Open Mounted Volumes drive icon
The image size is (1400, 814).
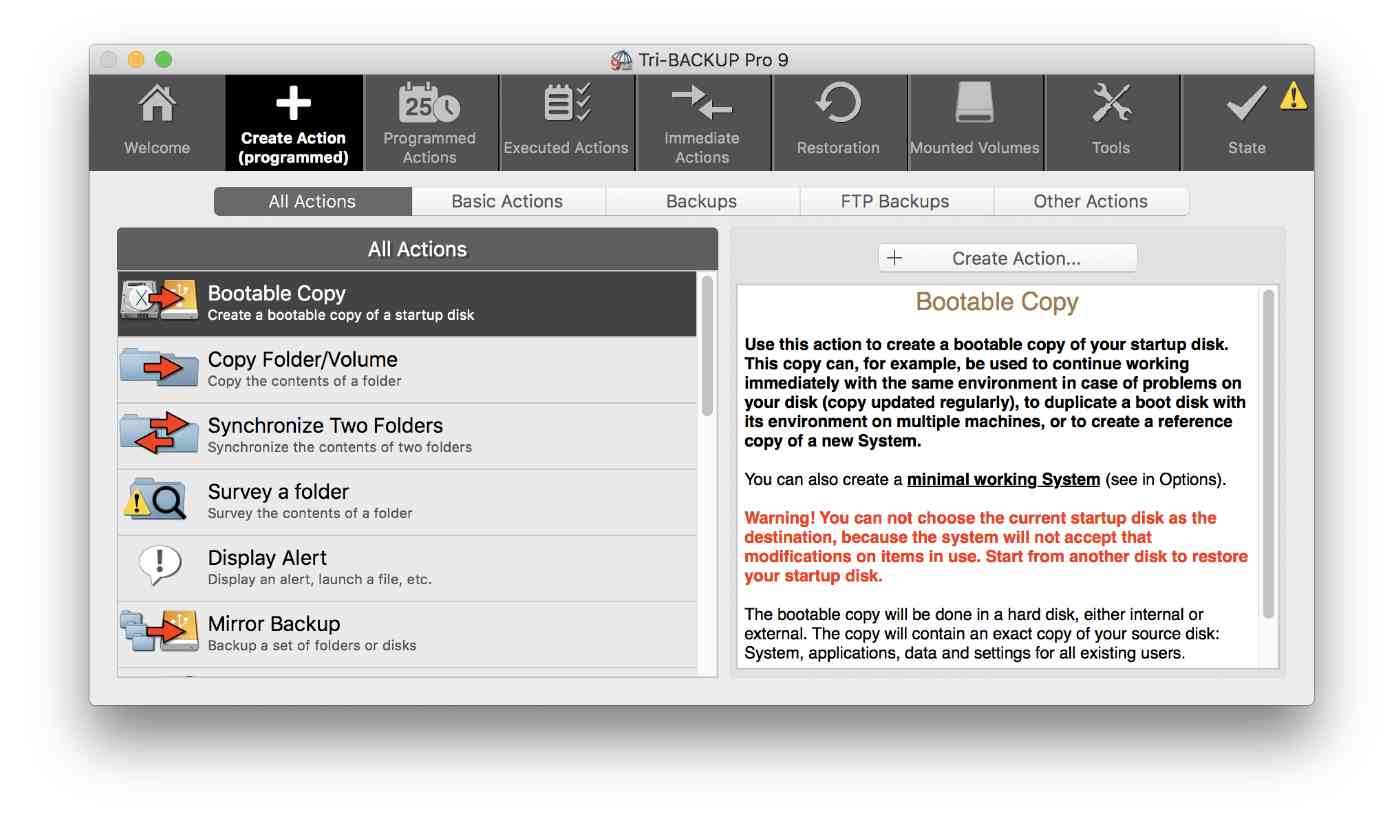click(974, 103)
